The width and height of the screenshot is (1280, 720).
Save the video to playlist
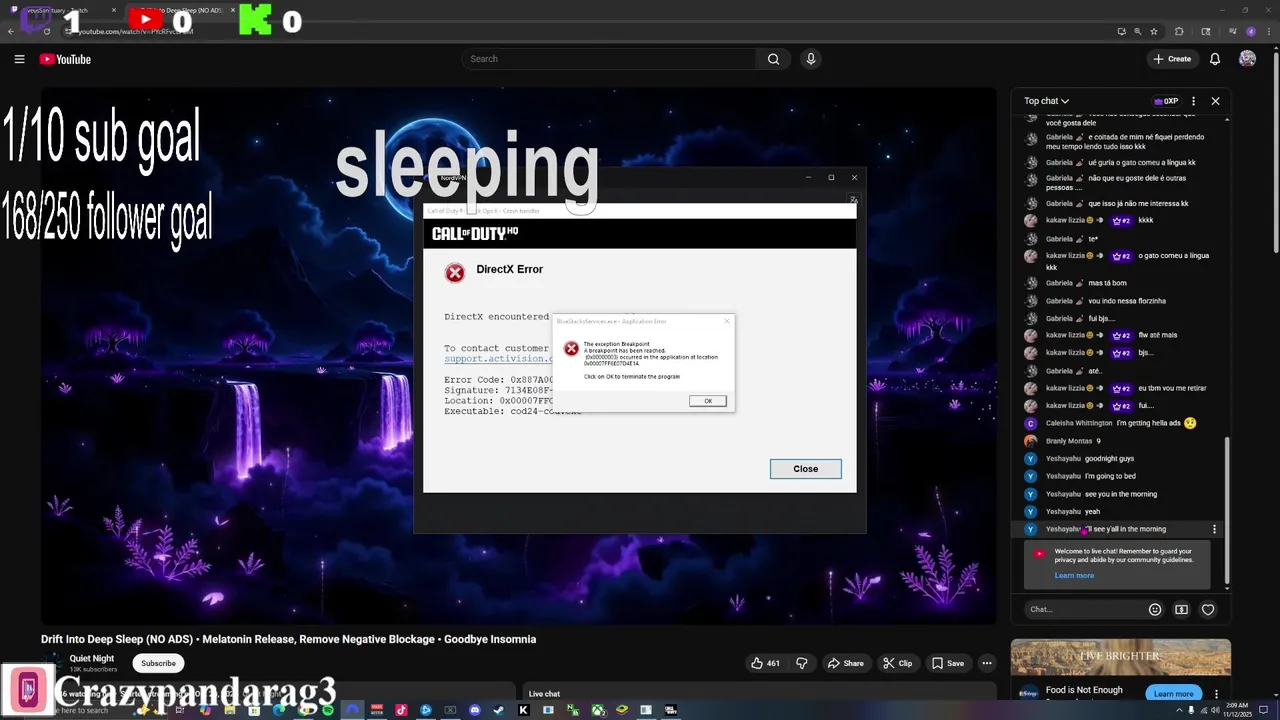tap(948, 663)
